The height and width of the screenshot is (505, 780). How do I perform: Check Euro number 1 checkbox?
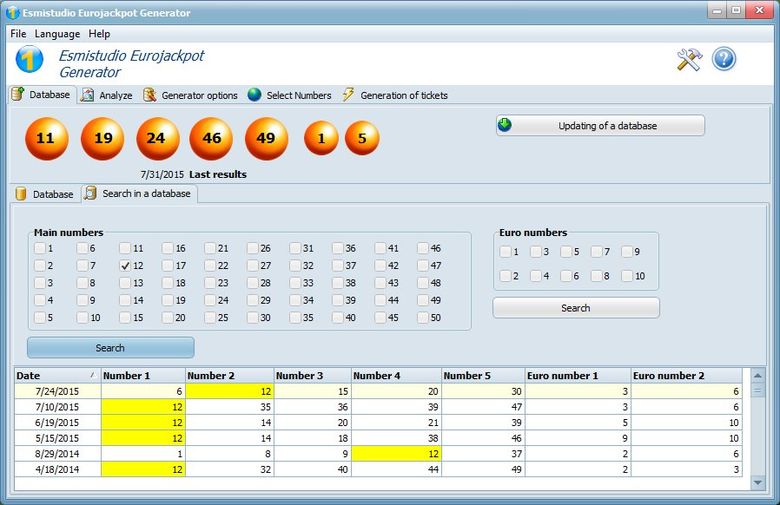(505, 252)
